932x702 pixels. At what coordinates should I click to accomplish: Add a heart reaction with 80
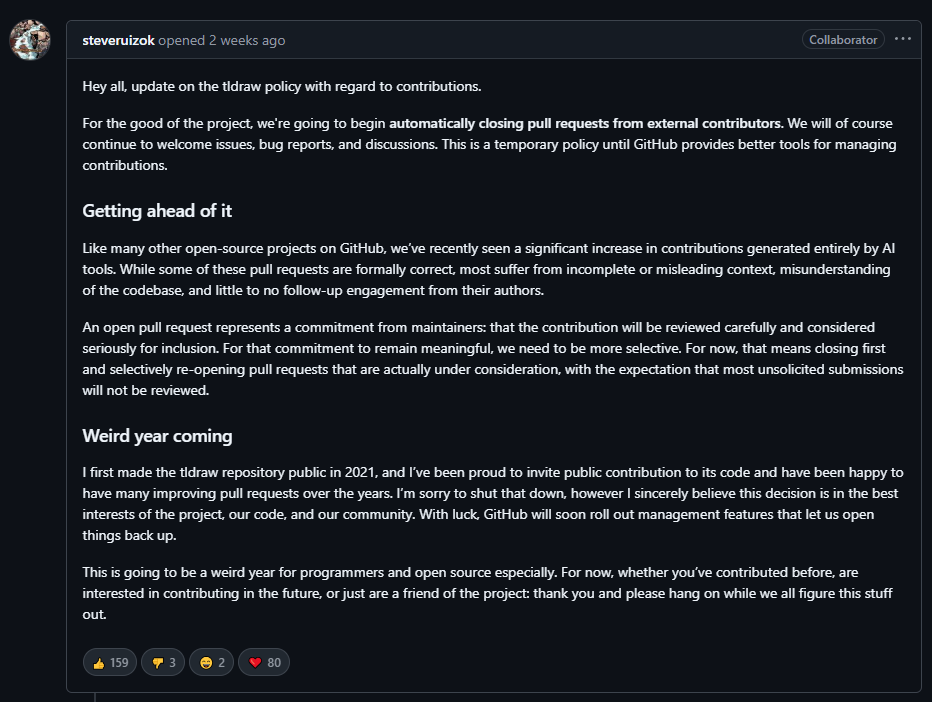click(265, 662)
